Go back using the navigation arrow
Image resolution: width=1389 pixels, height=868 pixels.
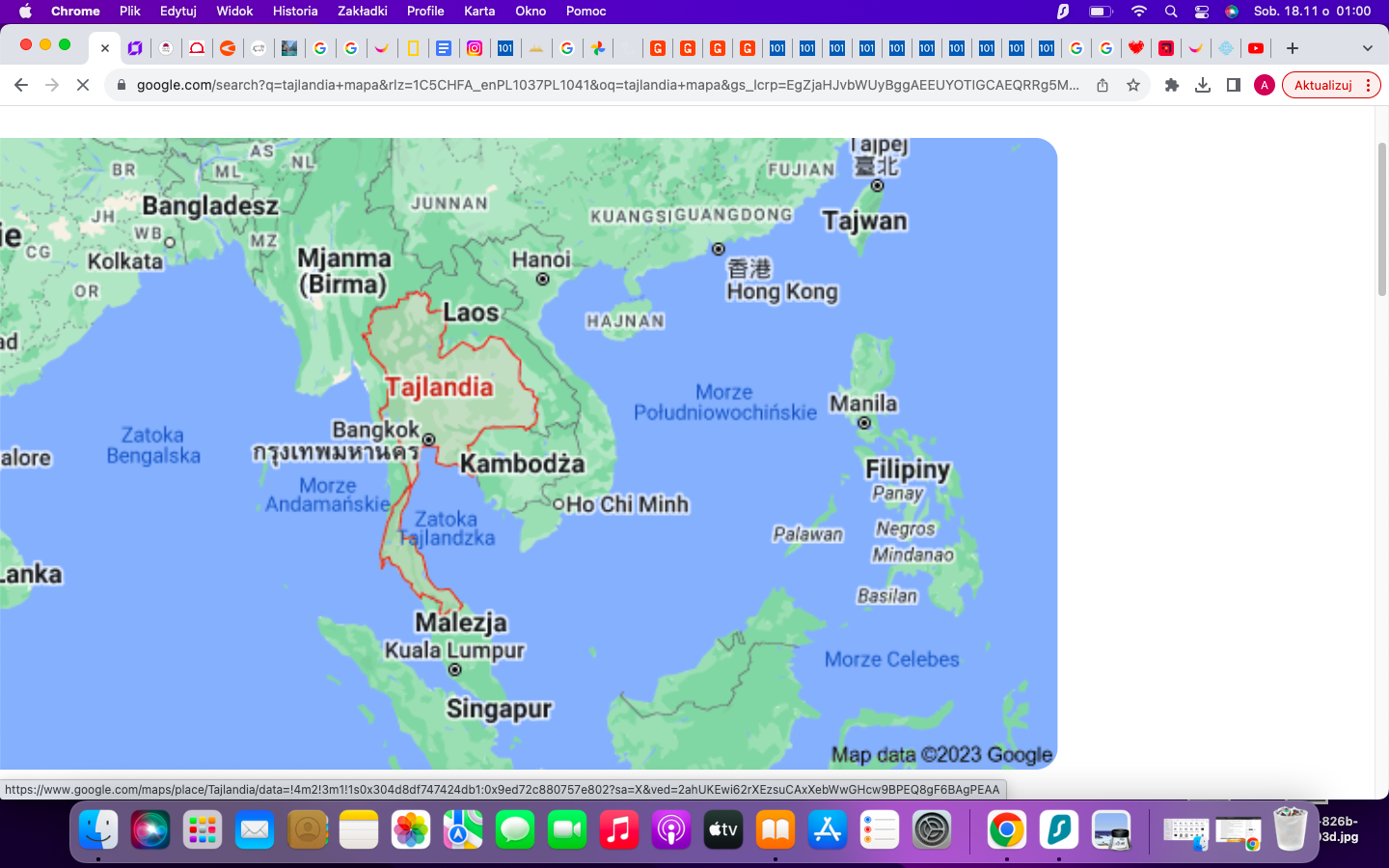click(x=21, y=85)
